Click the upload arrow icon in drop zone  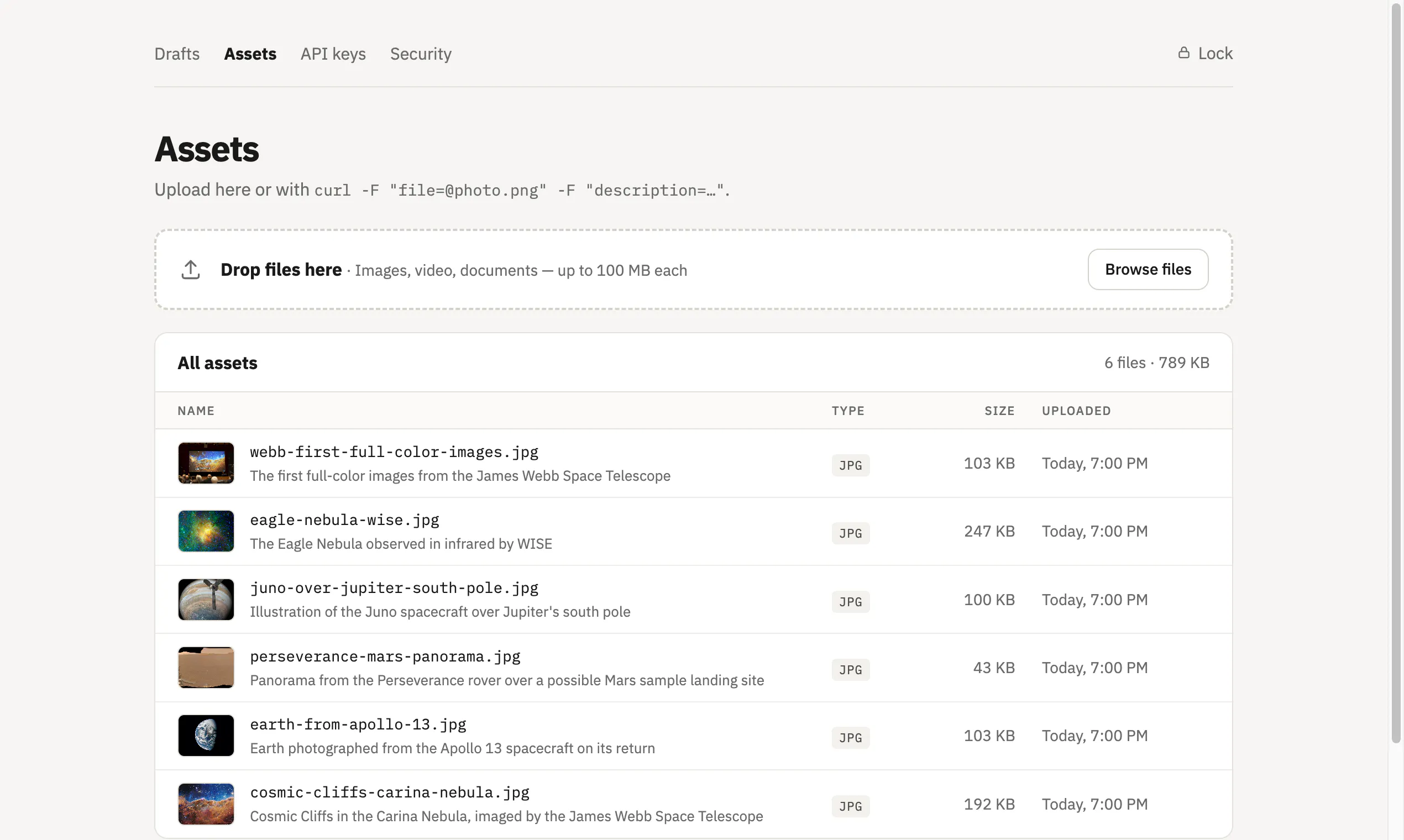tap(191, 270)
